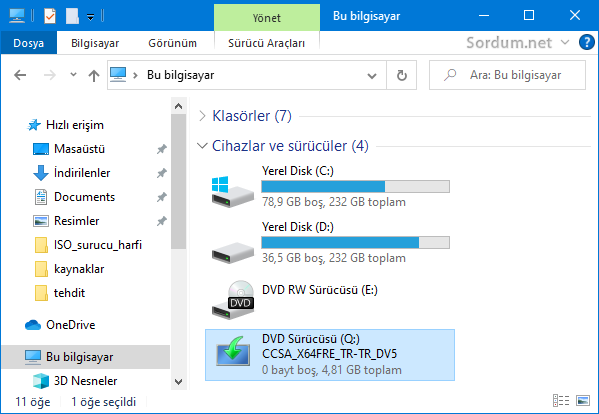This screenshot has height=414, width=599.
Task: Collapse the Cihazlar ve sürücüler group
Action: click(202, 146)
